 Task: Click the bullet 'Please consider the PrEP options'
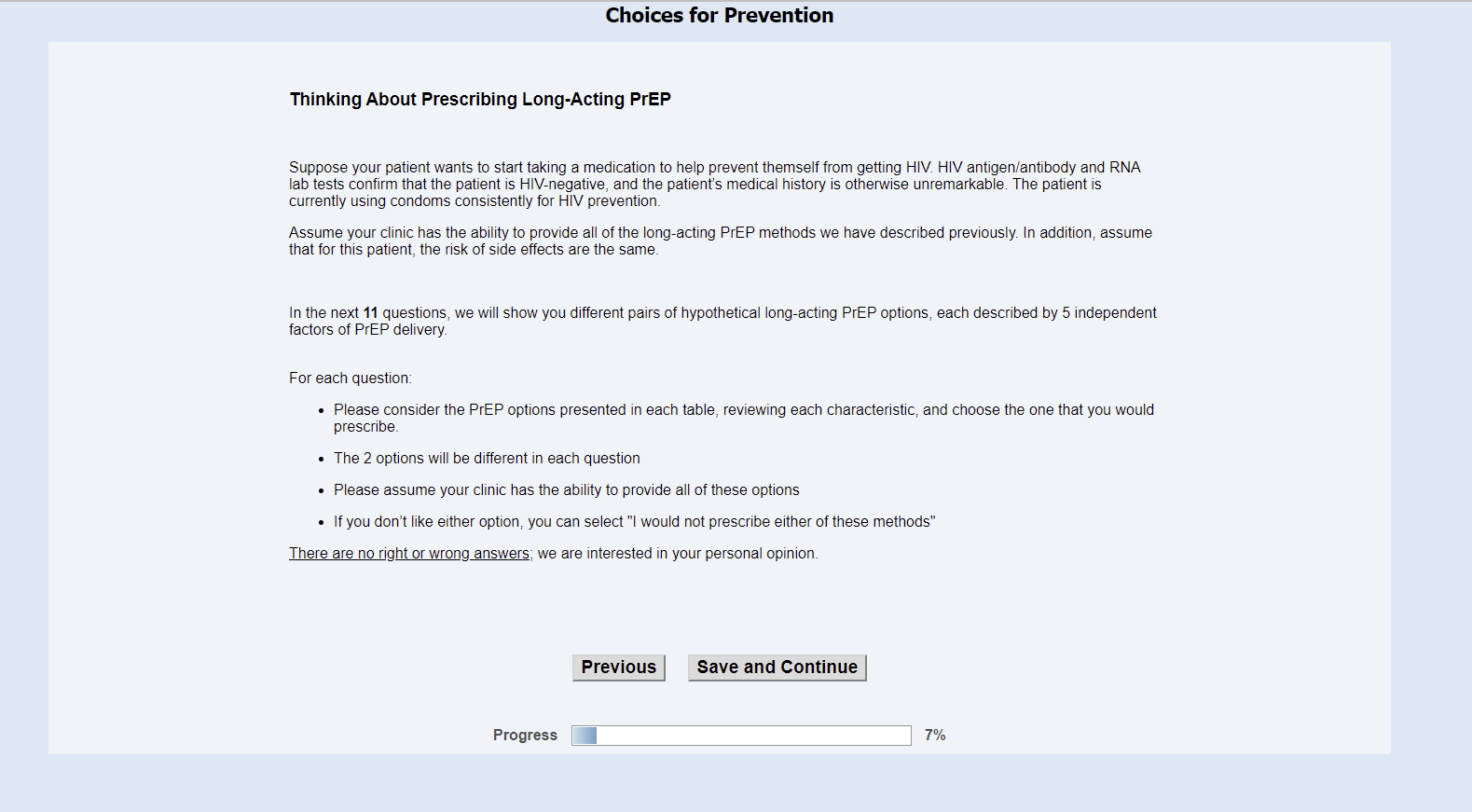tap(743, 410)
